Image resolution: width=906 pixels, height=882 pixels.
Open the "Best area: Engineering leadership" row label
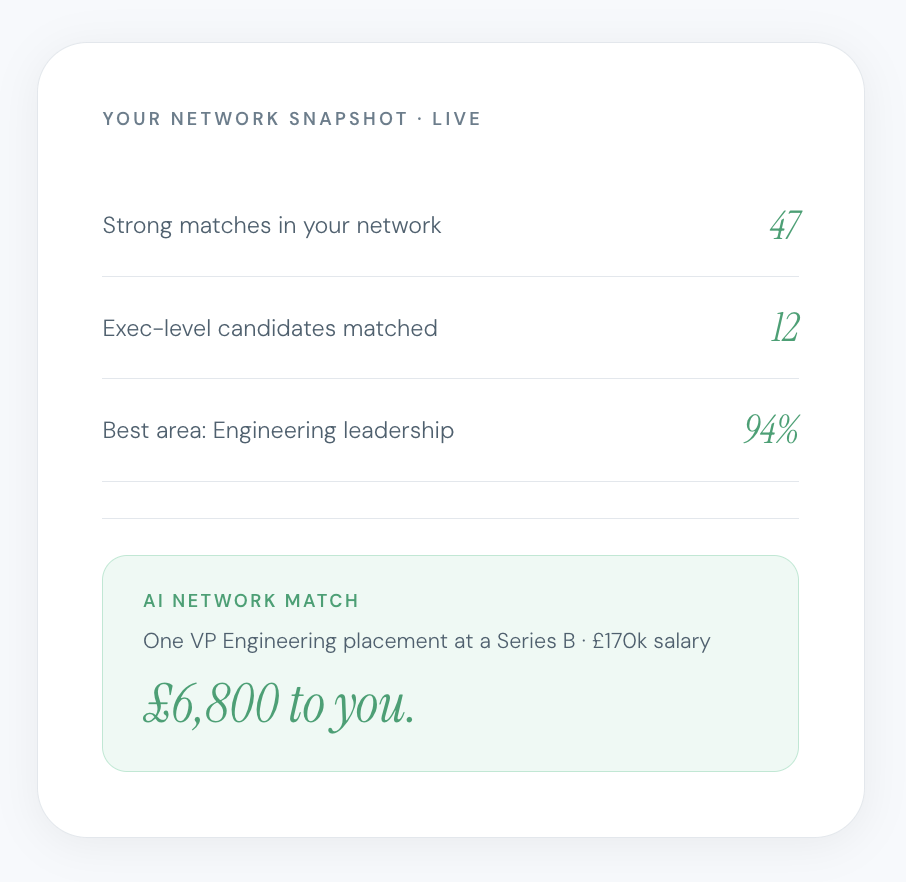[278, 431]
